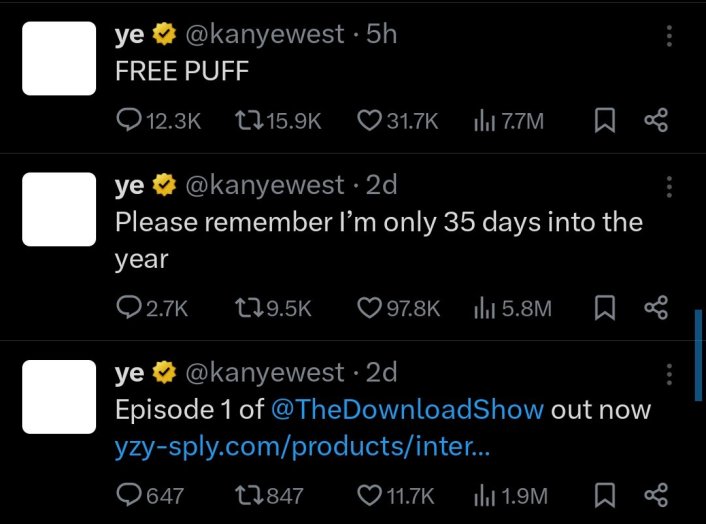The image size is (706, 524).
Task: Reply to the FREE PUFF tweet
Action: click(x=130, y=121)
